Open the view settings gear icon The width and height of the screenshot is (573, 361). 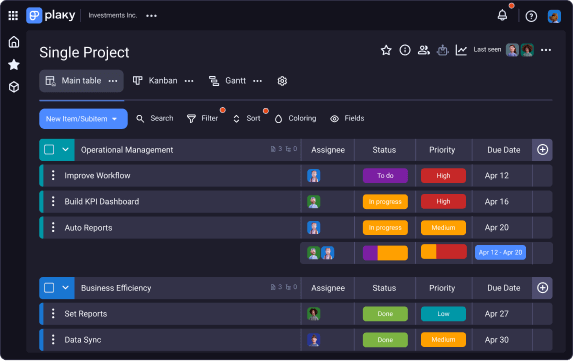(282, 81)
